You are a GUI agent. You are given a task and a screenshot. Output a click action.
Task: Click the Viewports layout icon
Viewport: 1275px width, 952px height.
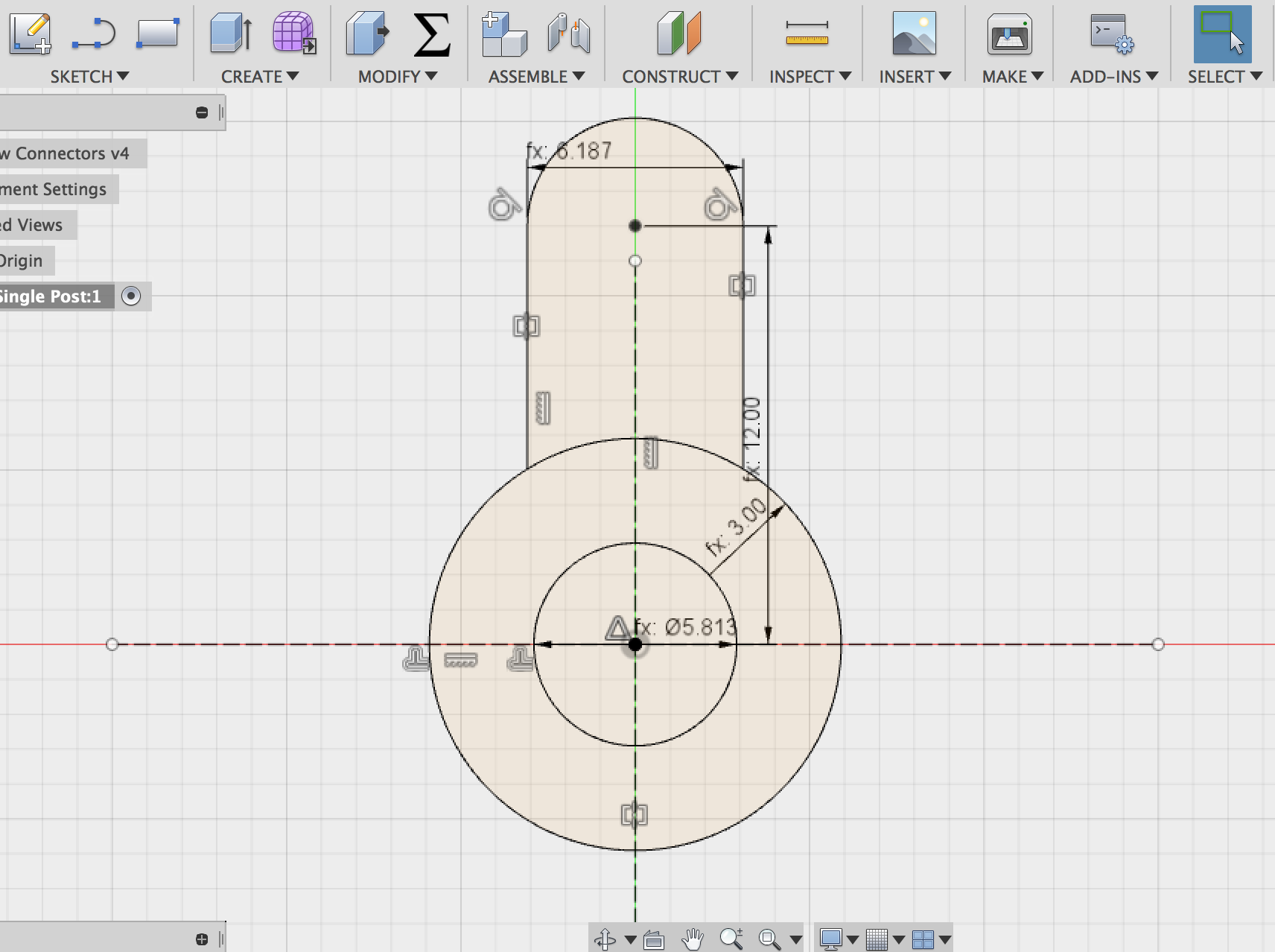923,939
